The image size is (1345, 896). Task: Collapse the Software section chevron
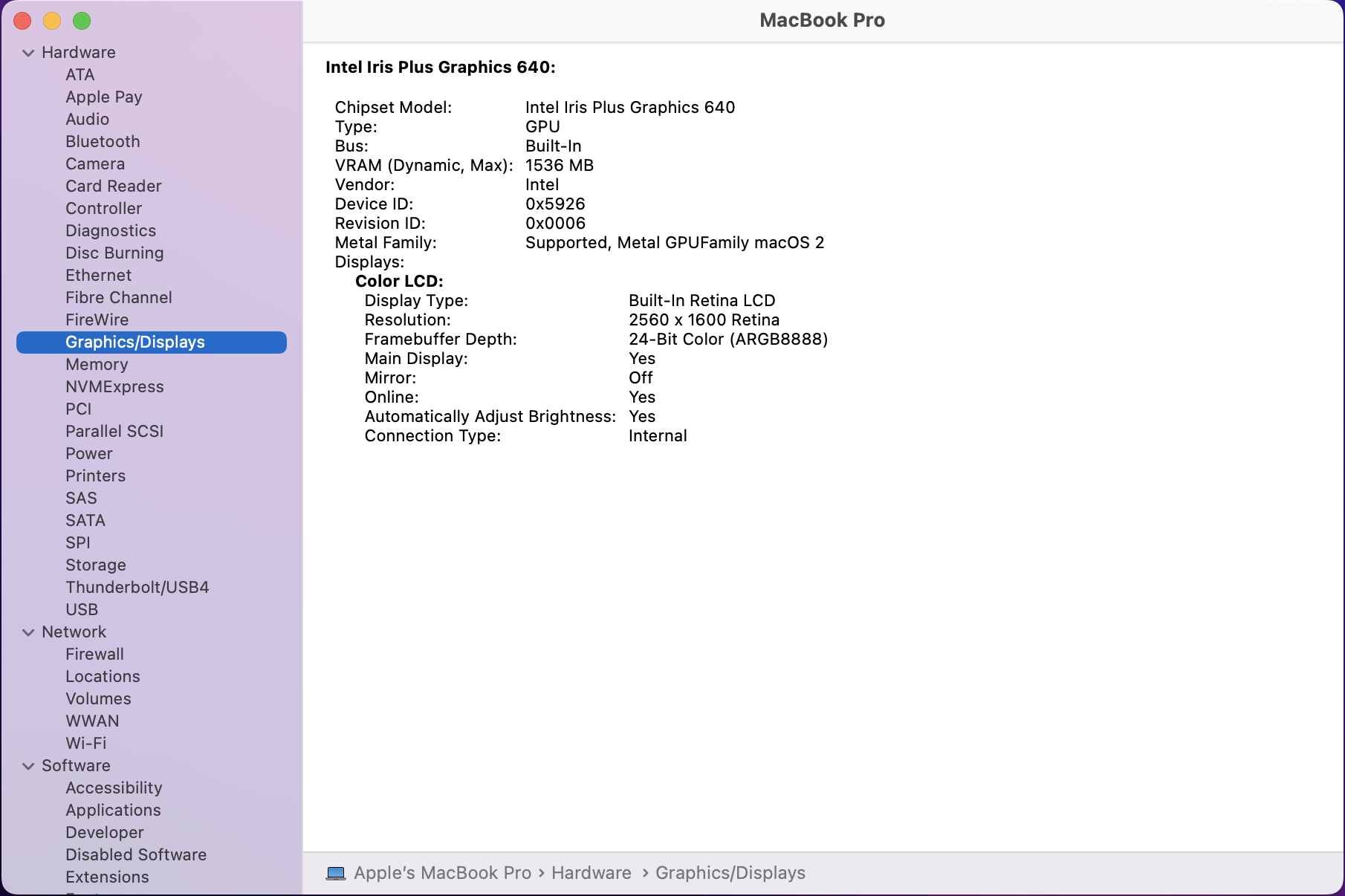click(x=28, y=766)
